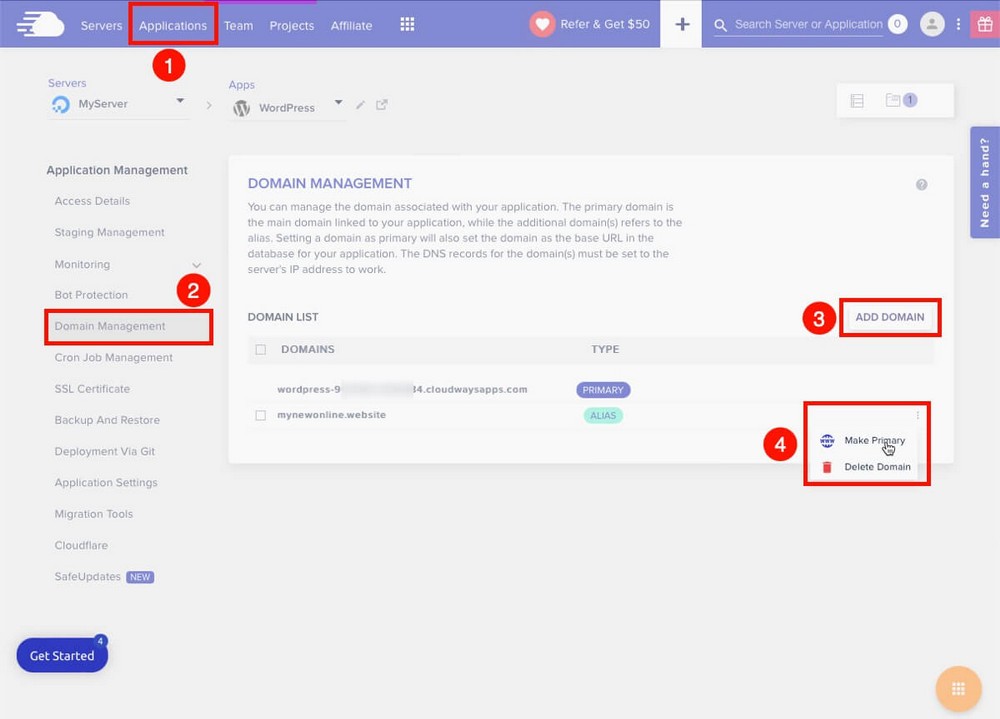Click the pencil edit app name icon

point(360,105)
